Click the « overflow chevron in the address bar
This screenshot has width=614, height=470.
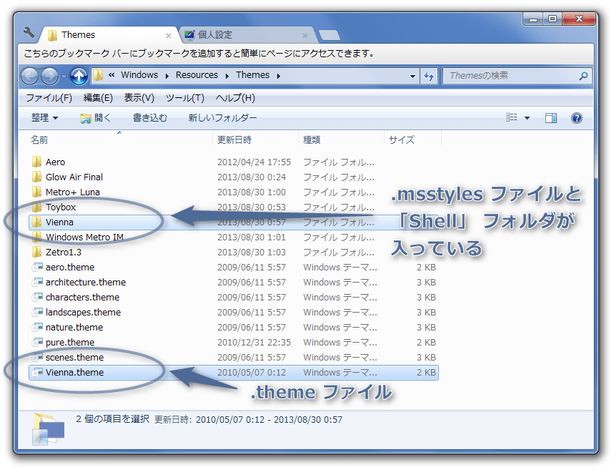(112, 75)
